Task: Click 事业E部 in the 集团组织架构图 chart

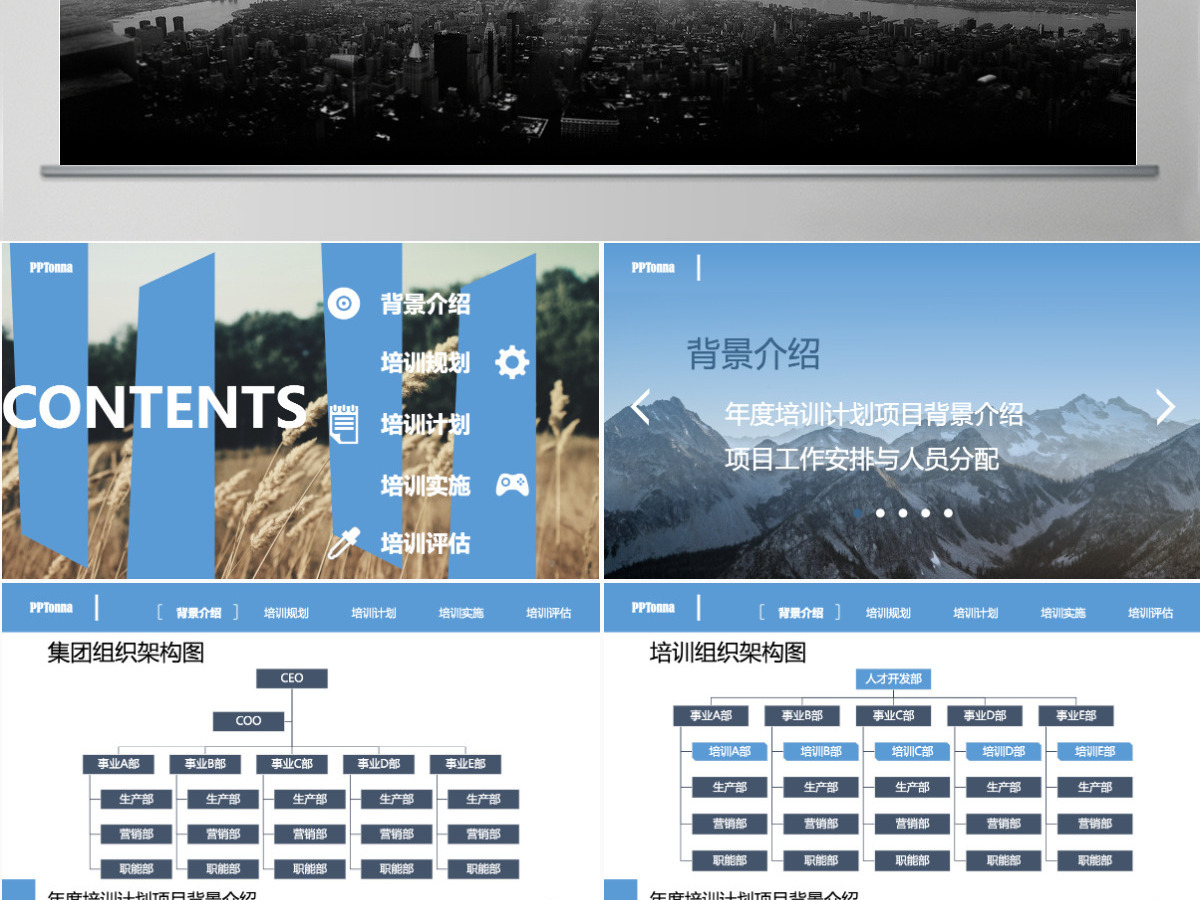Action: click(466, 764)
